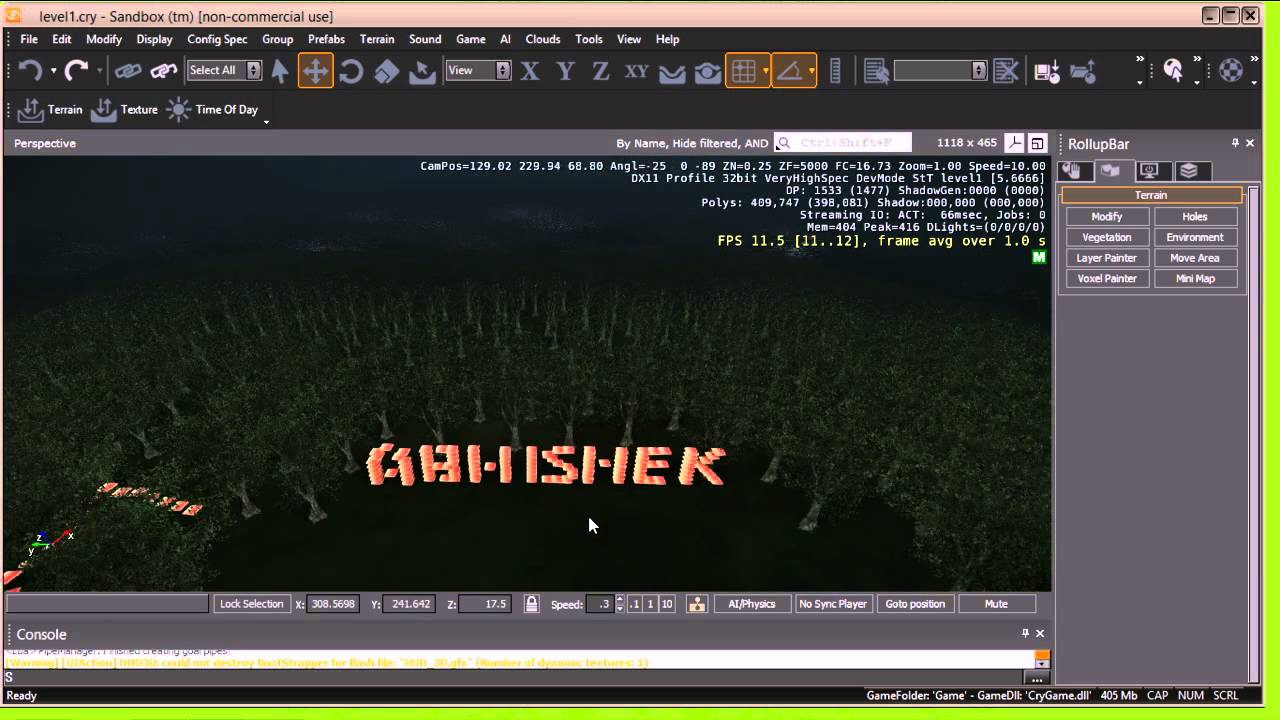
Task: Click the Redo arrow icon
Action: pyautogui.click(x=76, y=70)
